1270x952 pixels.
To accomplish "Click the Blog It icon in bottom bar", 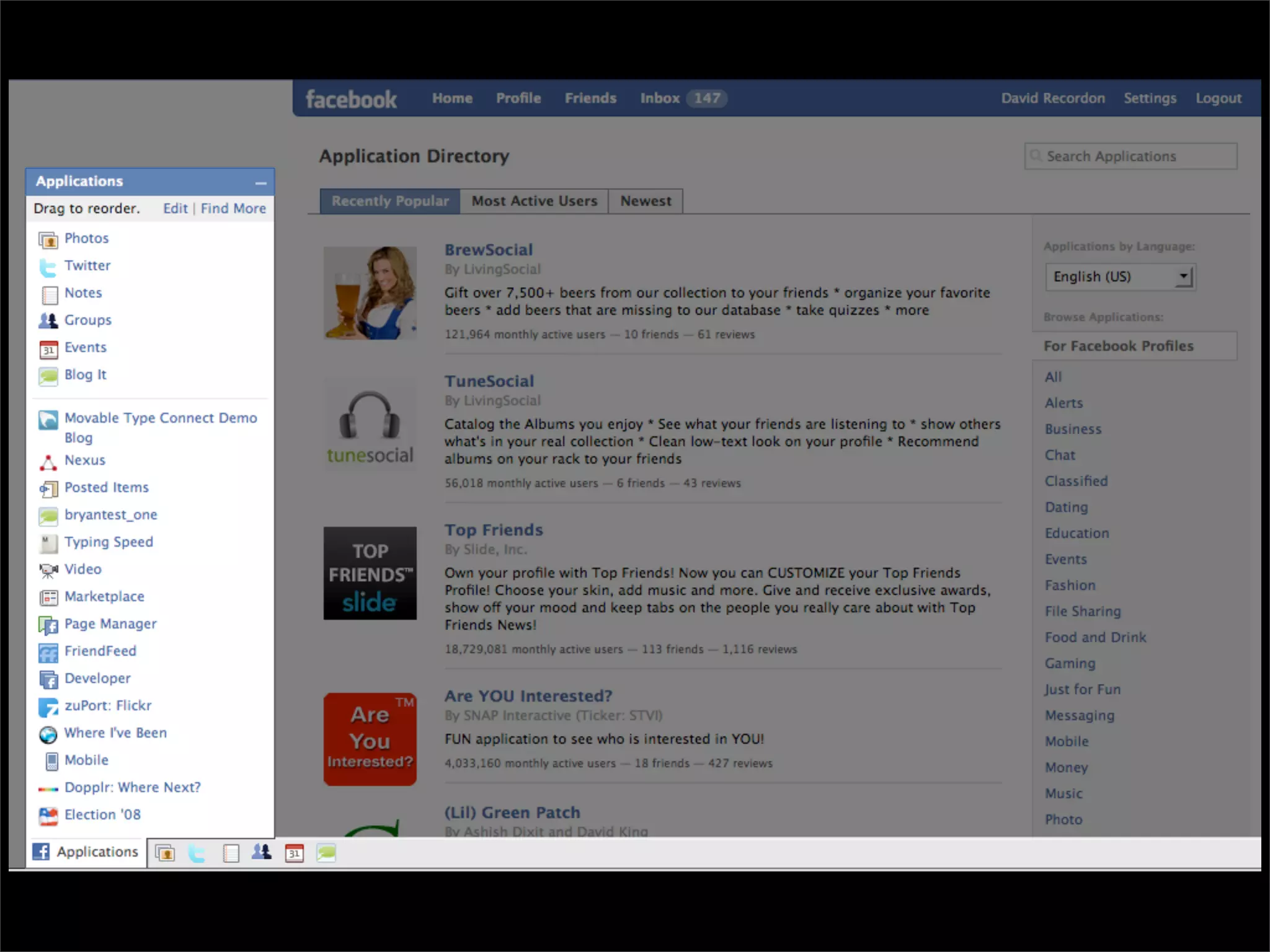I will tap(326, 853).
